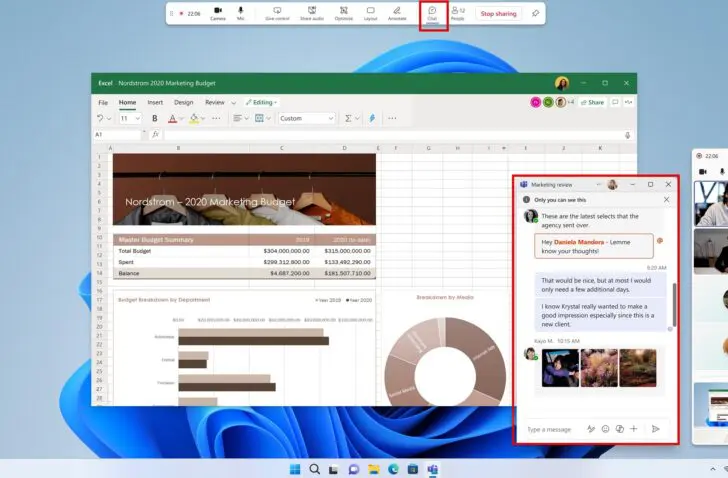The width and height of the screenshot is (728, 478).
Task: Switch to the Insert tab in Excel
Action: 155,103
